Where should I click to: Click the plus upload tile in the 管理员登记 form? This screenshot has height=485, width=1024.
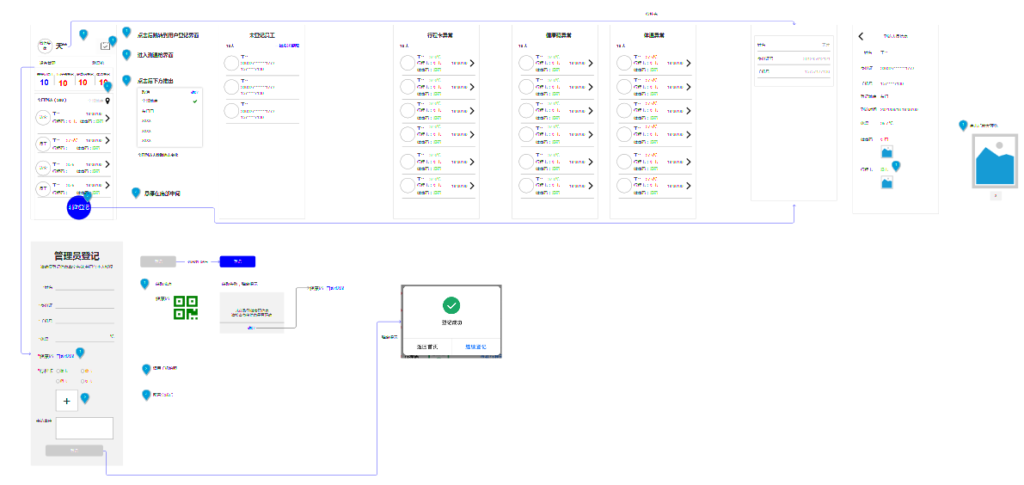point(67,401)
